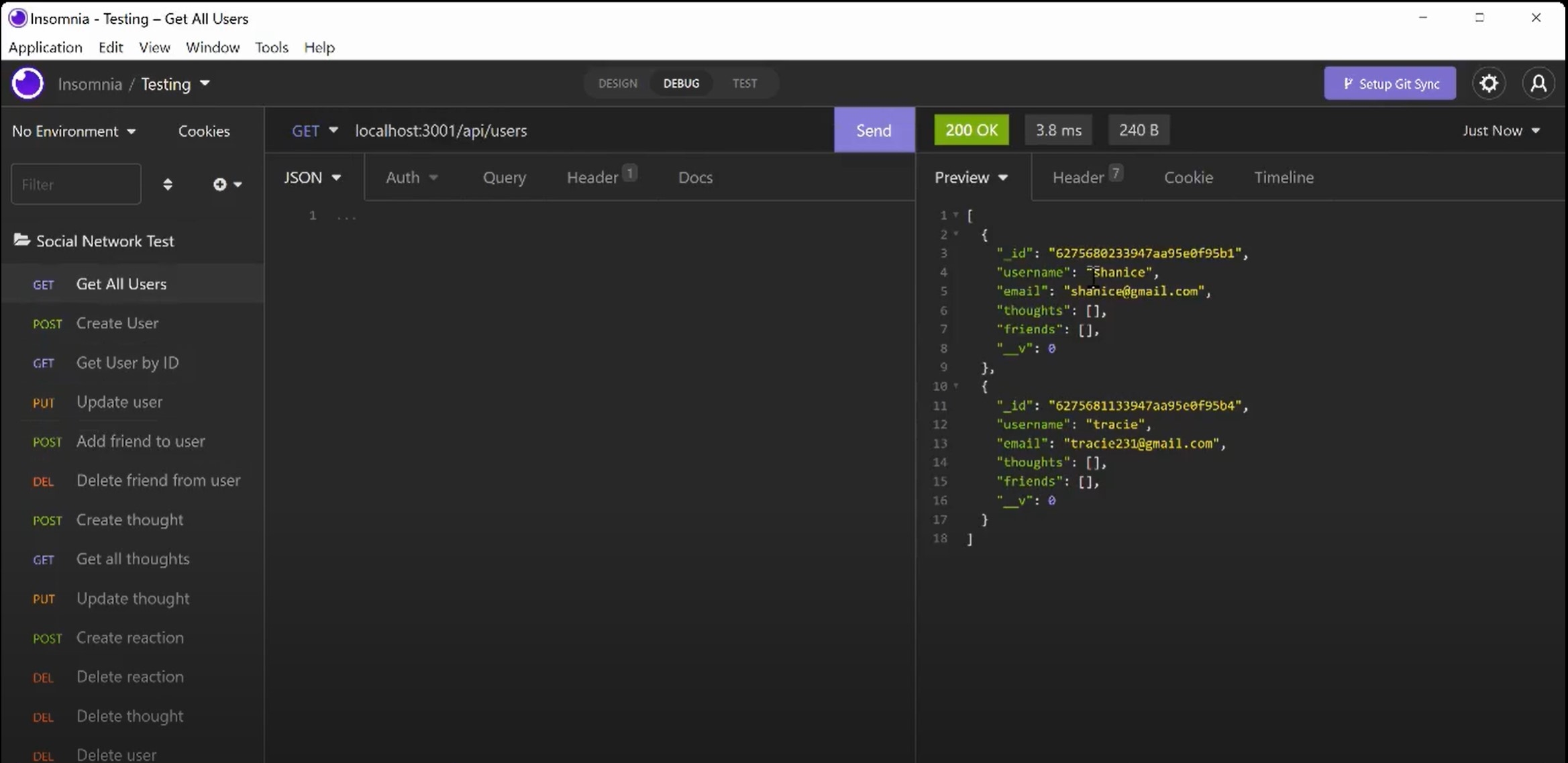The image size is (1568, 763).
Task: Toggle the DEBUG mode tab
Action: pyautogui.click(x=681, y=83)
